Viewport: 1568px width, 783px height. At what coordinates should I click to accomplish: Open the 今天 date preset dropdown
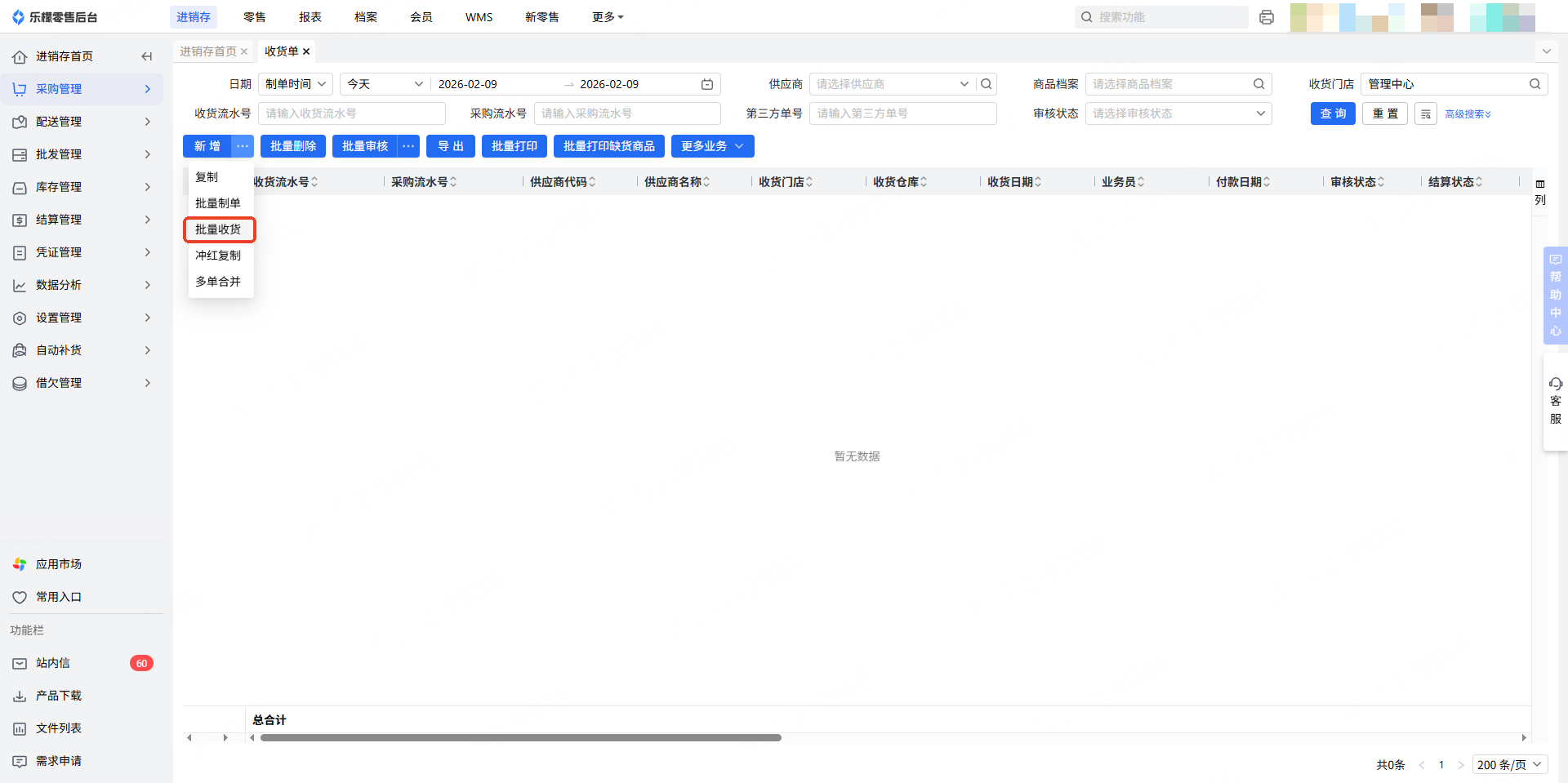(385, 84)
